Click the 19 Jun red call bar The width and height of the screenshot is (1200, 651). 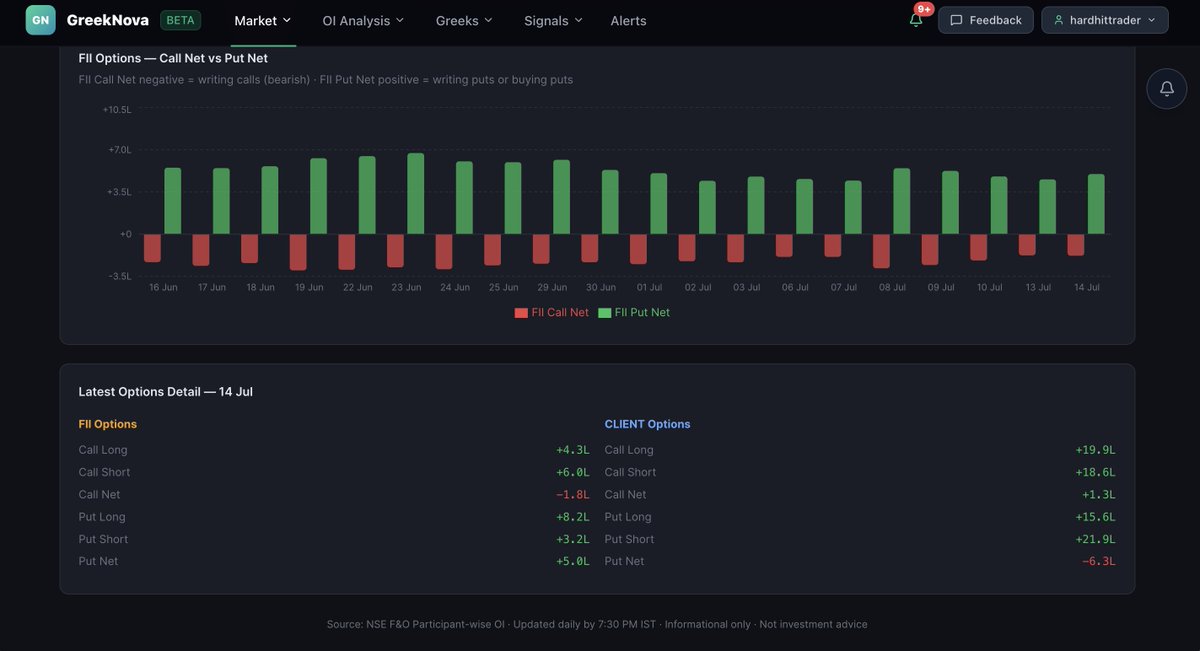298,252
